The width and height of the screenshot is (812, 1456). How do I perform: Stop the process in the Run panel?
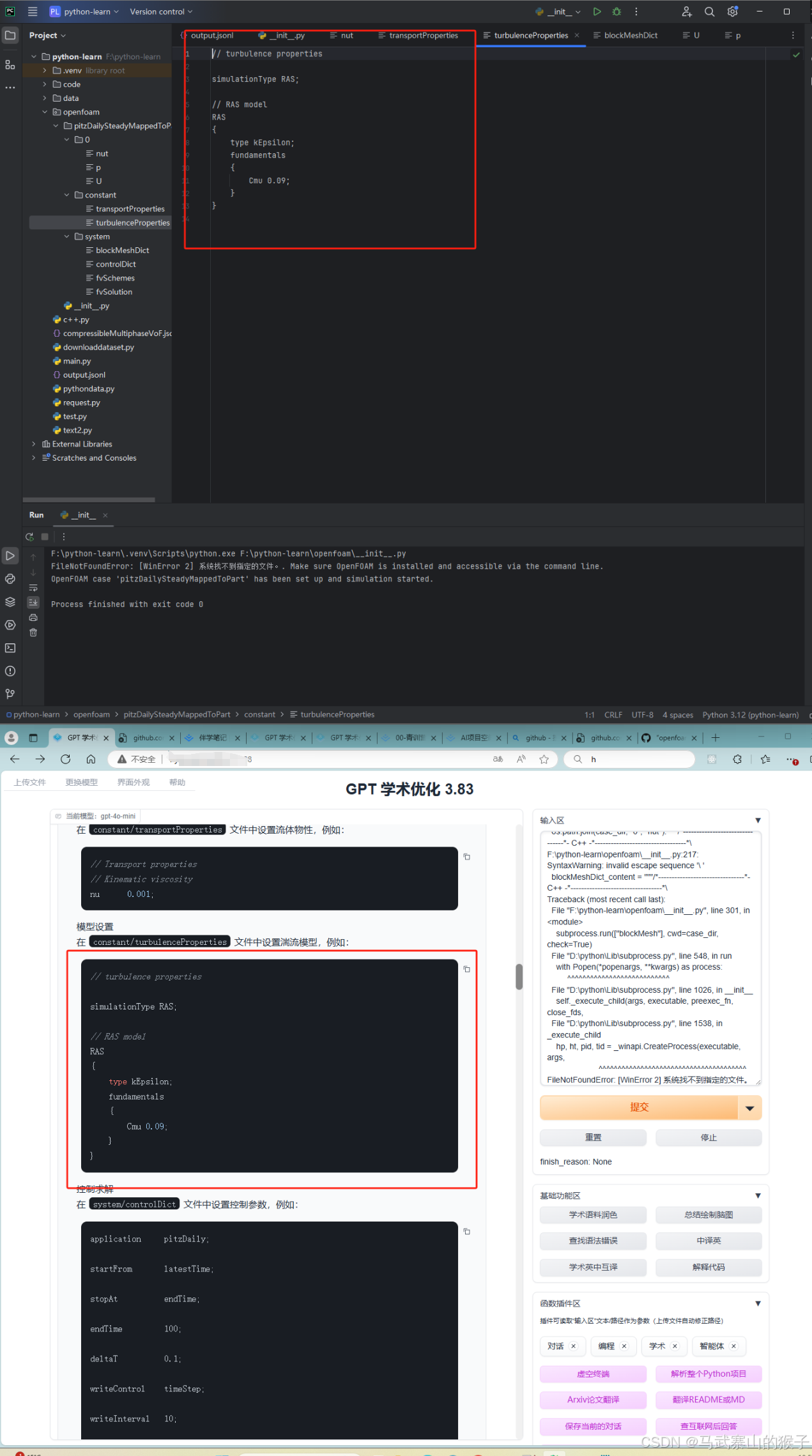pyautogui.click(x=45, y=537)
